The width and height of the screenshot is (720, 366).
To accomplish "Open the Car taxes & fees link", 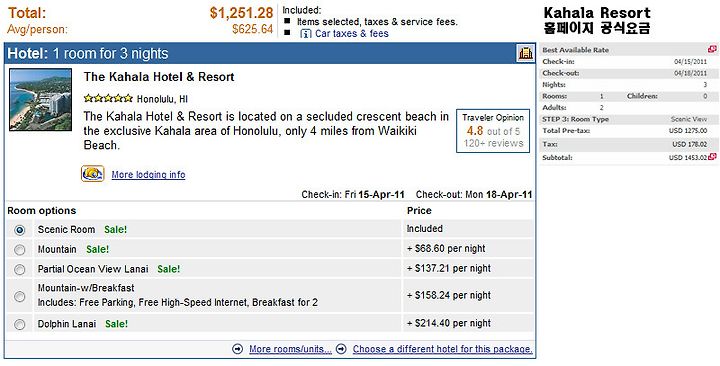I will [352, 34].
